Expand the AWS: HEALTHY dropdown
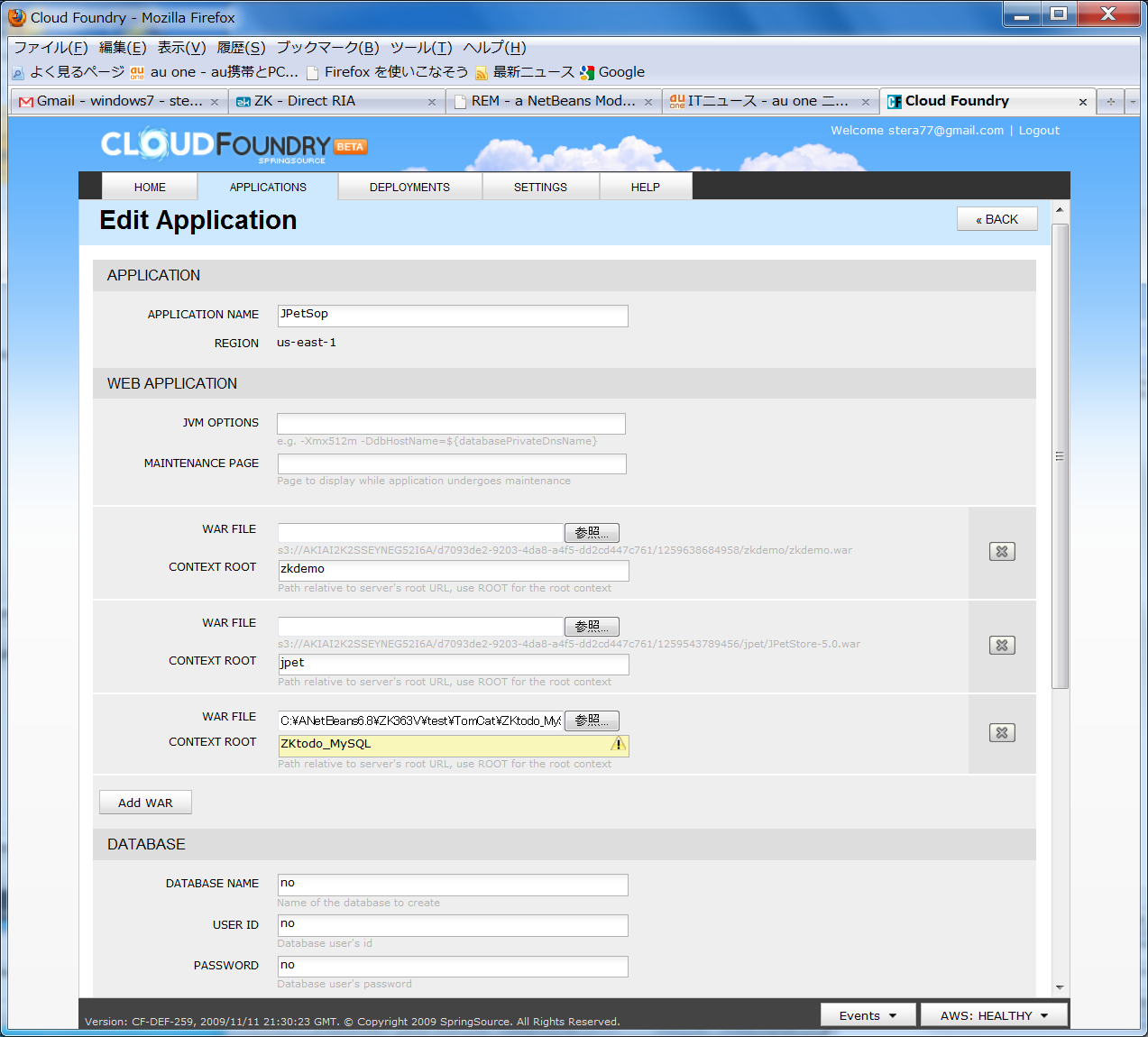The width and height of the screenshot is (1148, 1037). pyautogui.click(x=994, y=1015)
